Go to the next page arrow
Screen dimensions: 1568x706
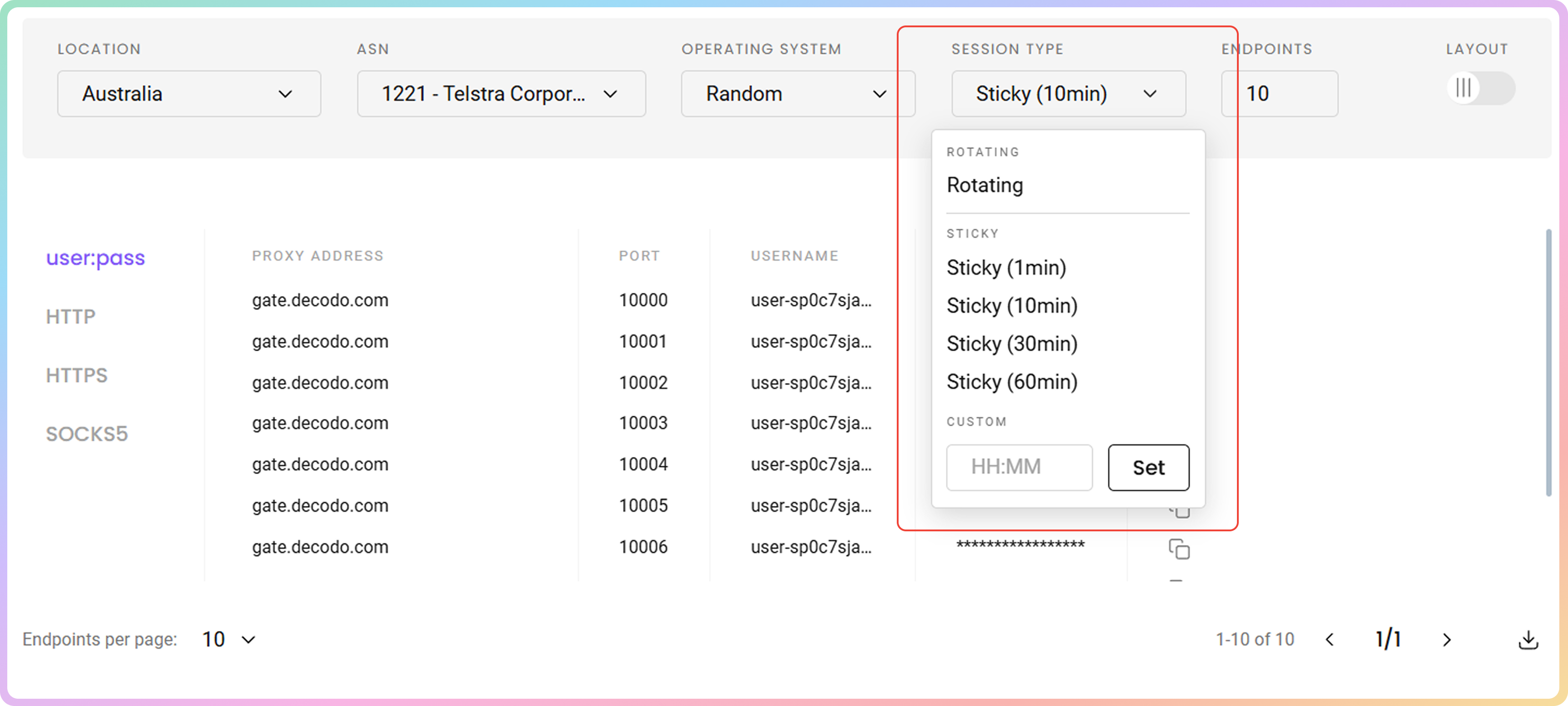[x=1447, y=640]
